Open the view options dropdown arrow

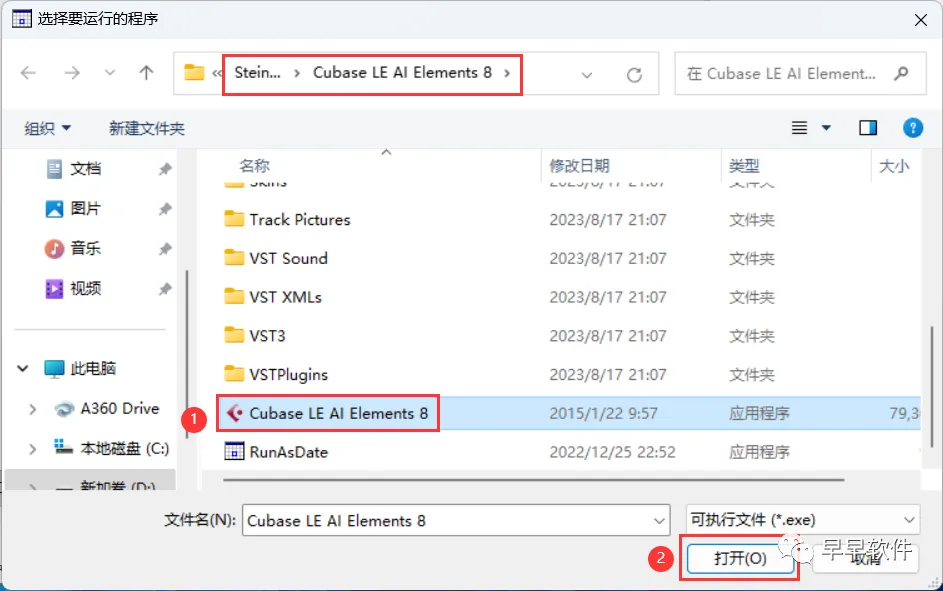pyautogui.click(x=826, y=127)
